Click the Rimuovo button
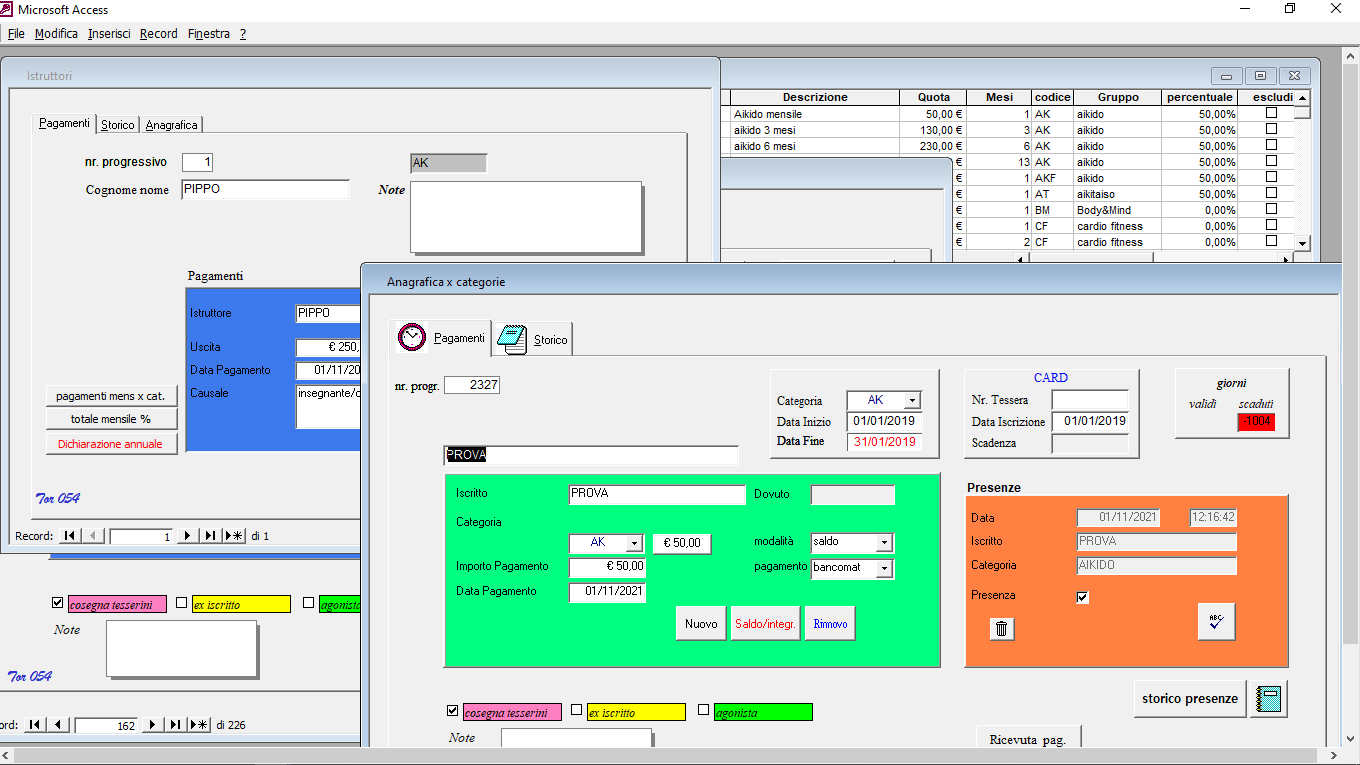The width and height of the screenshot is (1360, 765). pyautogui.click(x=830, y=623)
